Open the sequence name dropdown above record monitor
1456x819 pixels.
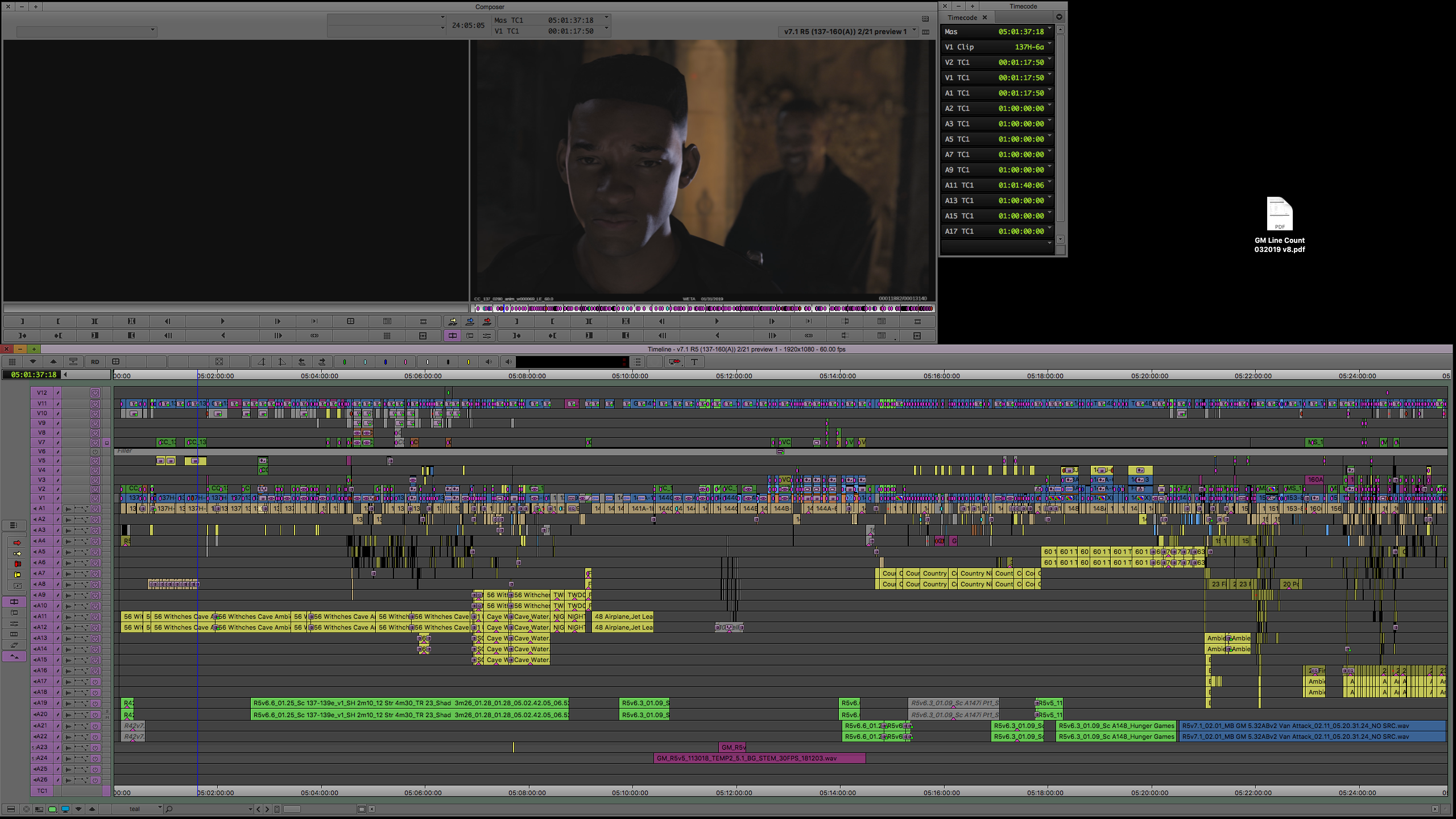[x=914, y=31]
